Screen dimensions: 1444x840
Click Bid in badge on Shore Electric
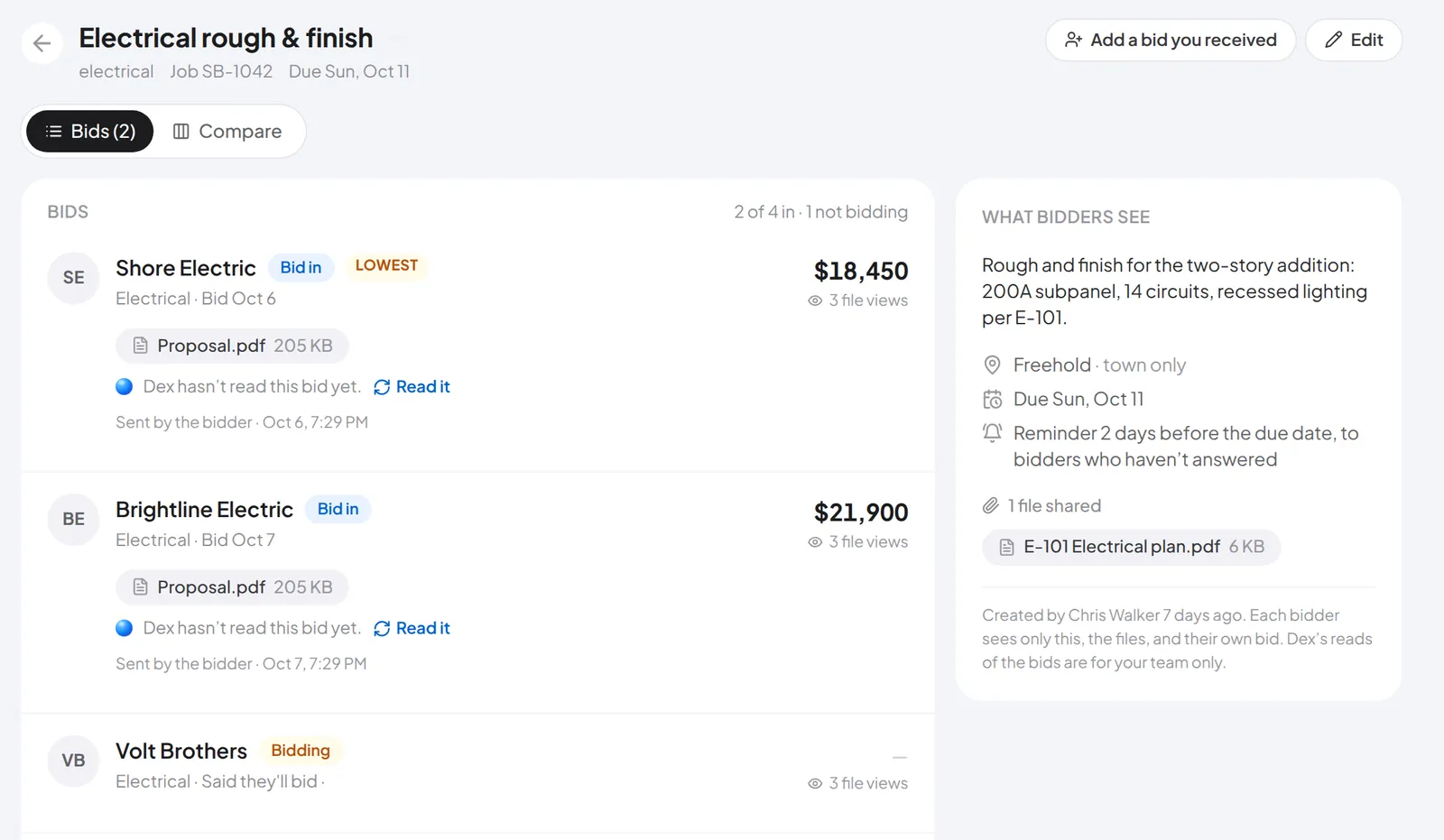tap(301, 268)
